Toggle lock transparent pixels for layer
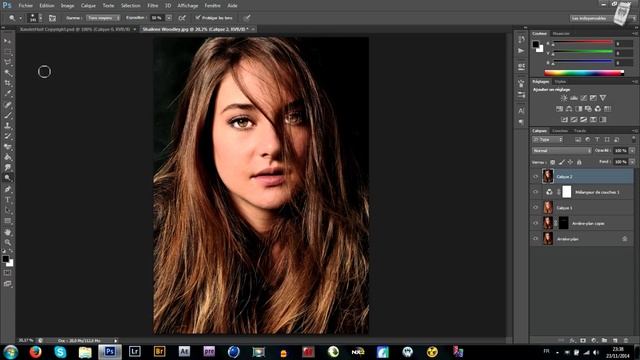640x360 pixels. (x=553, y=162)
